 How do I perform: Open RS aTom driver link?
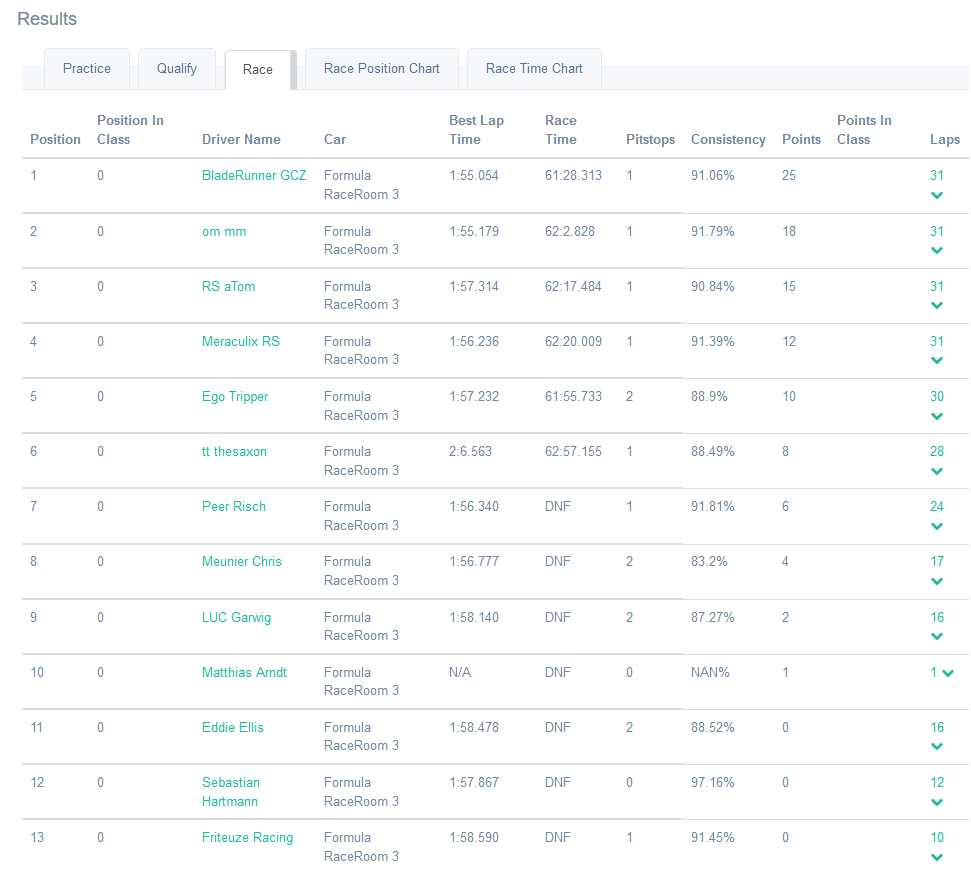(x=228, y=287)
